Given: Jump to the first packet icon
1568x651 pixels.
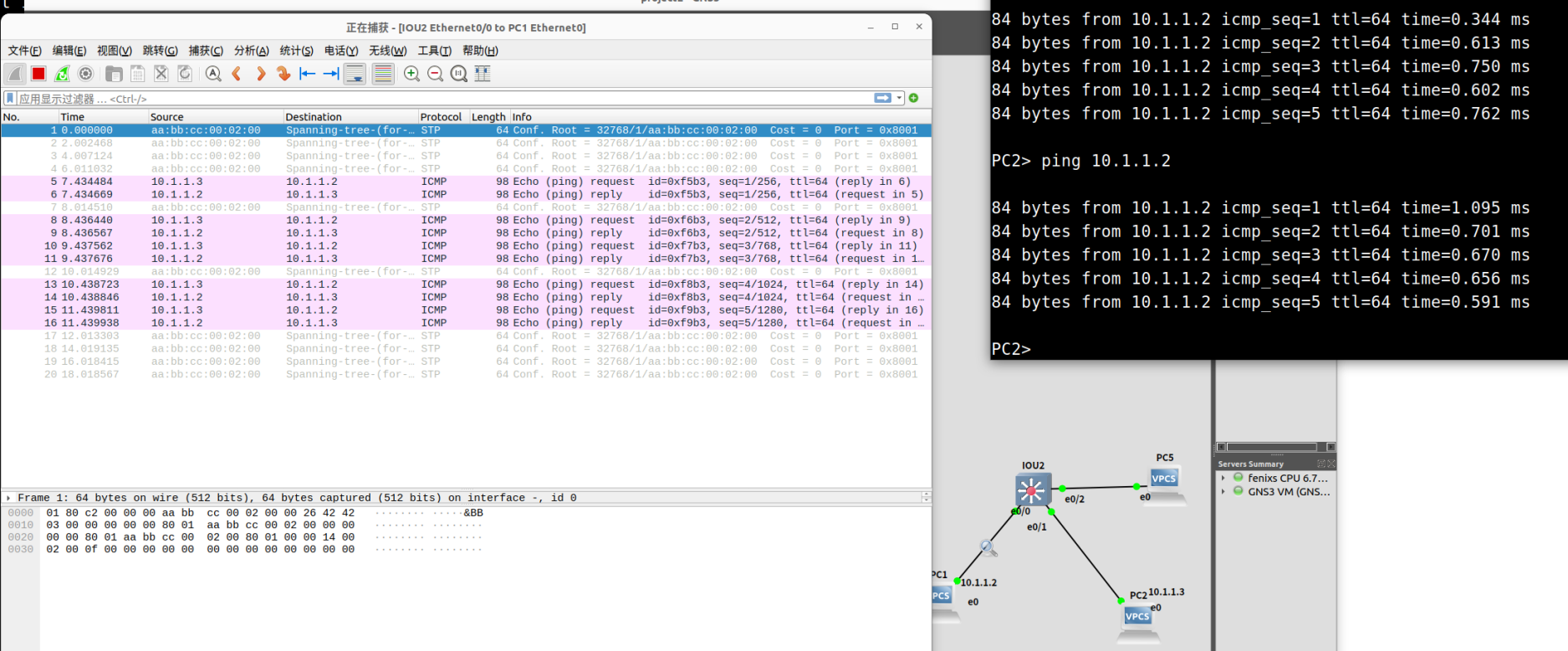Looking at the screenshot, I should point(307,74).
